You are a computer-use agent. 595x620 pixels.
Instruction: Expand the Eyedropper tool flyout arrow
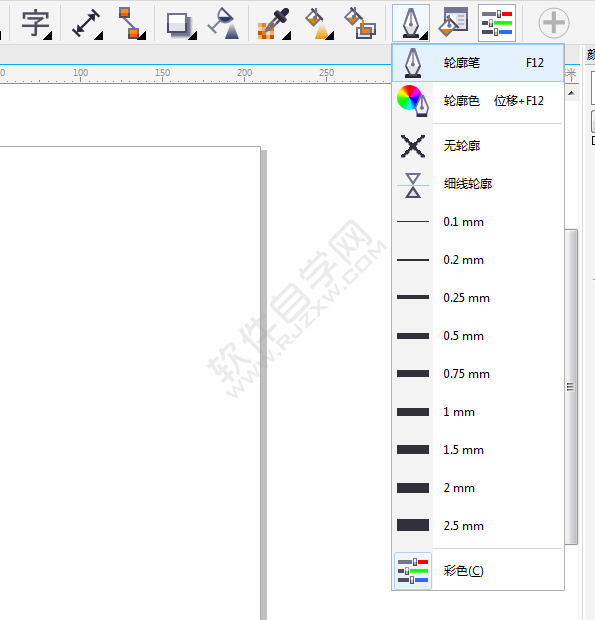(287, 36)
